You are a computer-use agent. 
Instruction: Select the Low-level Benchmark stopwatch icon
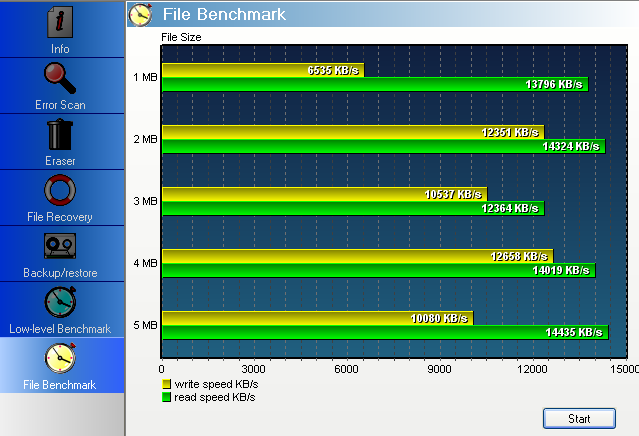click(60, 302)
